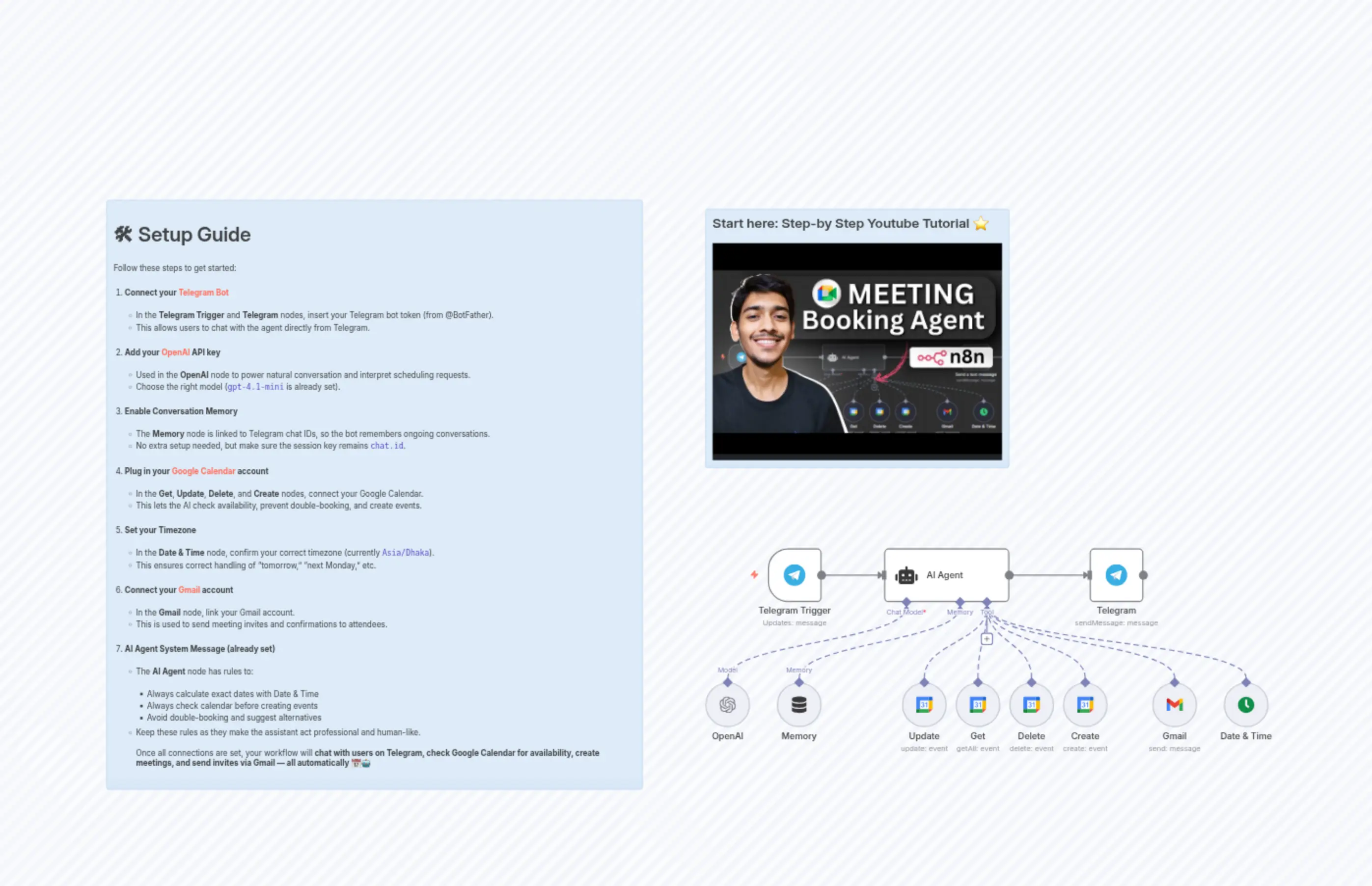Select the Memory connector under AI Agent
1372x886 pixels.
960,603
